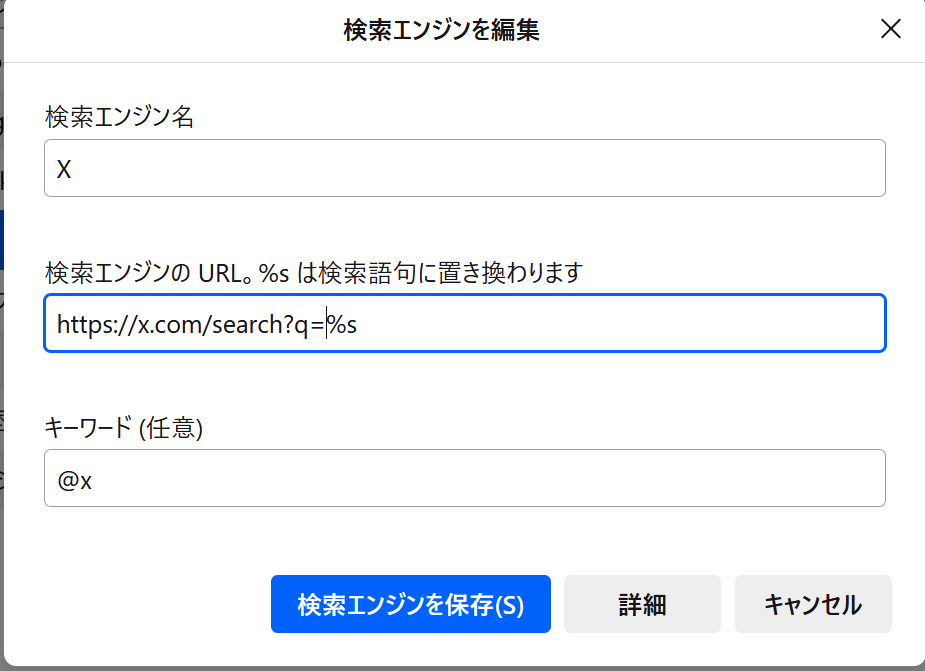Click "%s" in the URL hint label
925x671 pixels.
[x=274, y=273]
